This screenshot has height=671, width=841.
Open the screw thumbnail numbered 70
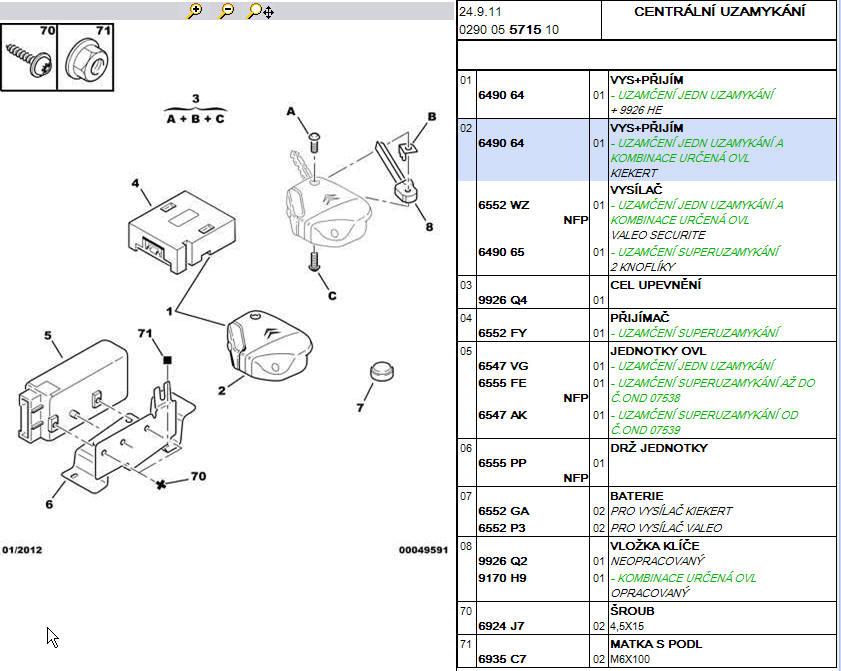click(x=29, y=57)
